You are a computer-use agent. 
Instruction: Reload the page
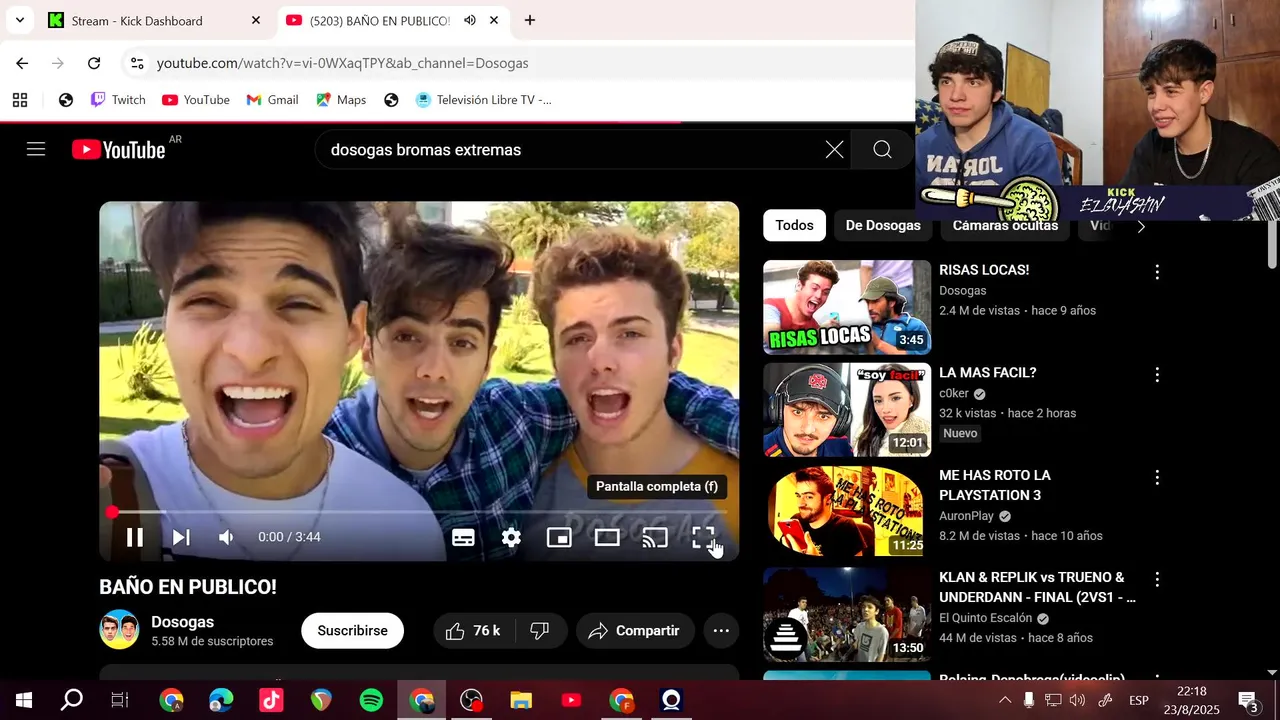(x=94, y=63)
